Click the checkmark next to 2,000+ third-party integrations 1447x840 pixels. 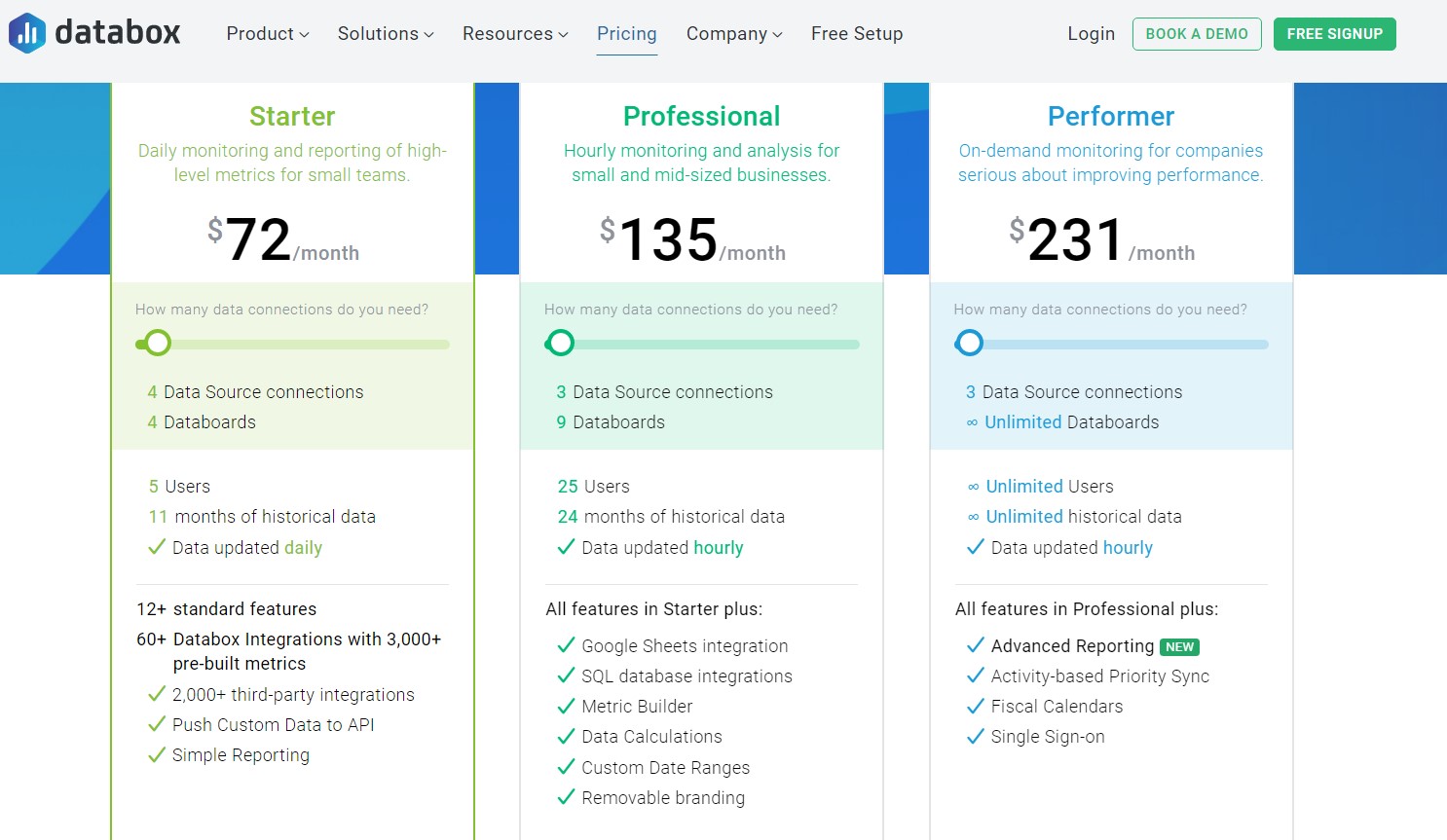point(157,694)
